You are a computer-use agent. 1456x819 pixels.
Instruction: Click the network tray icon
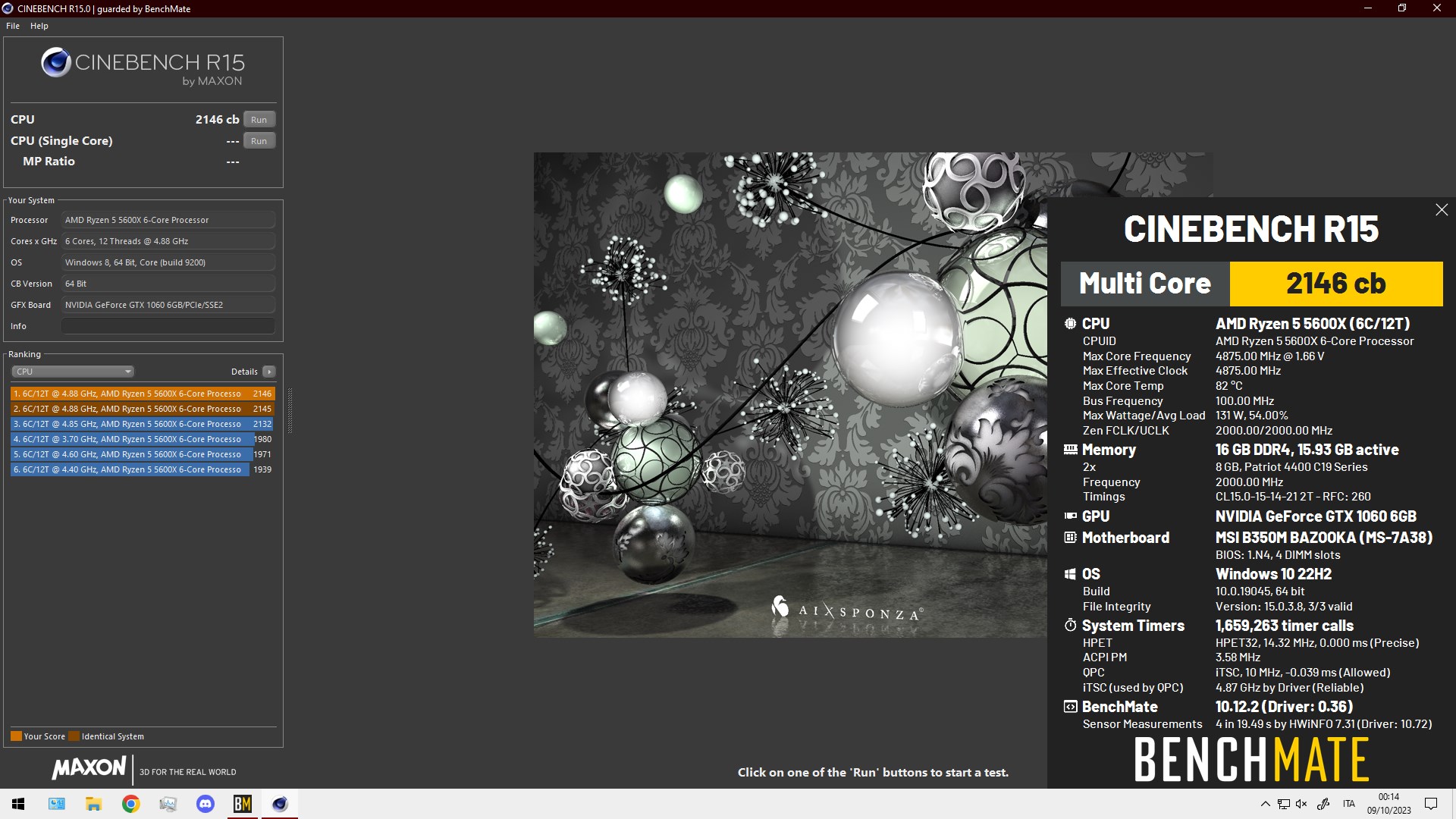point(1283,804)
